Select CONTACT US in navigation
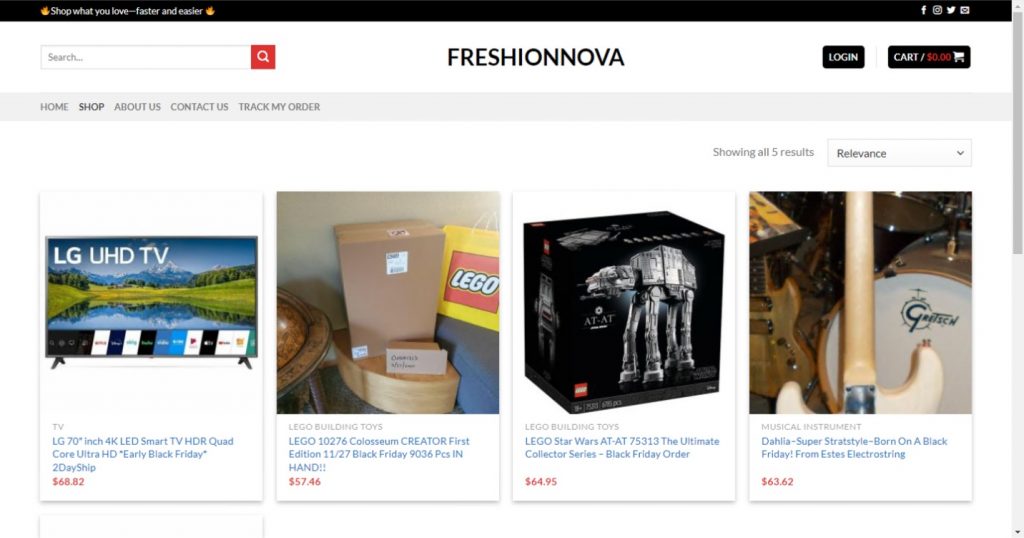 (199, 107)
